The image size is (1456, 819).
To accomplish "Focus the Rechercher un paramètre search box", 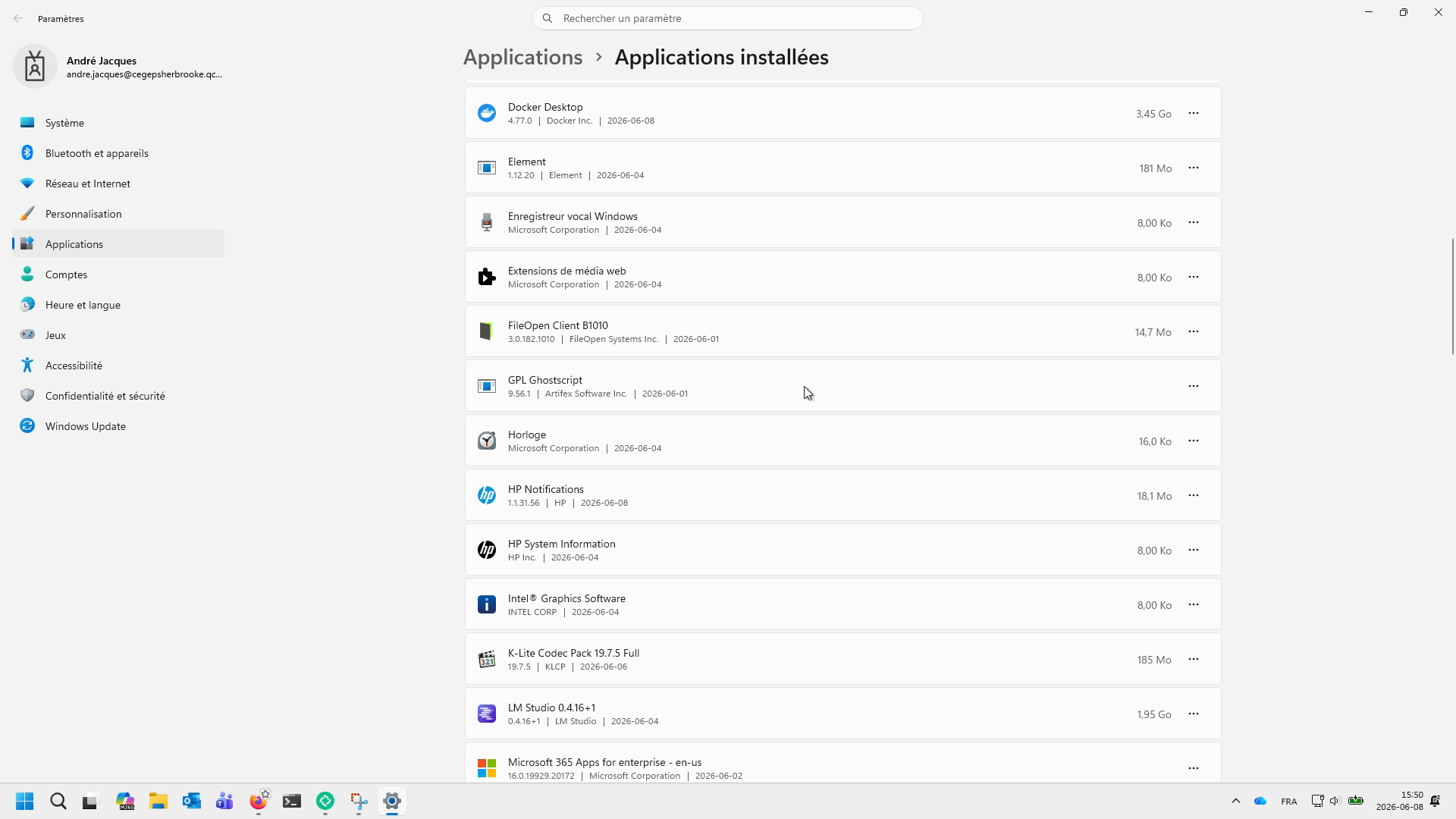I will coord(727,18).
